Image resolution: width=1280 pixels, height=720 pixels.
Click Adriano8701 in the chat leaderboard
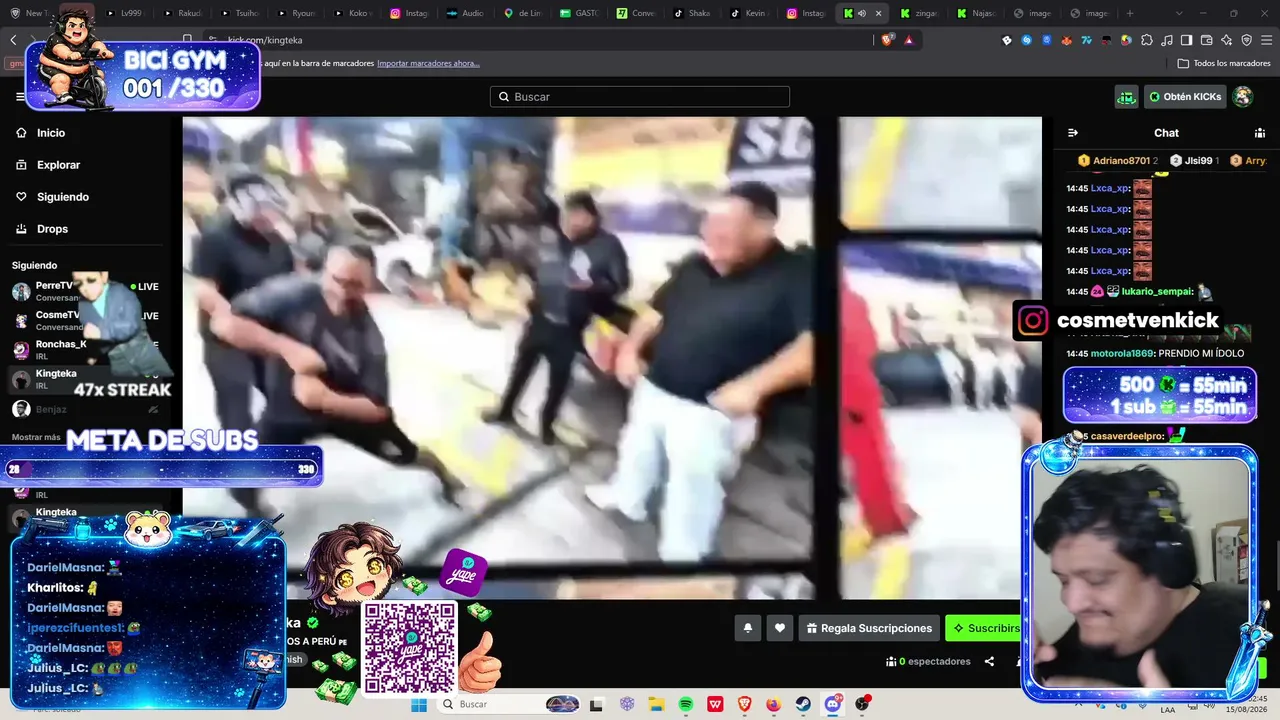tap(1121, 161)
